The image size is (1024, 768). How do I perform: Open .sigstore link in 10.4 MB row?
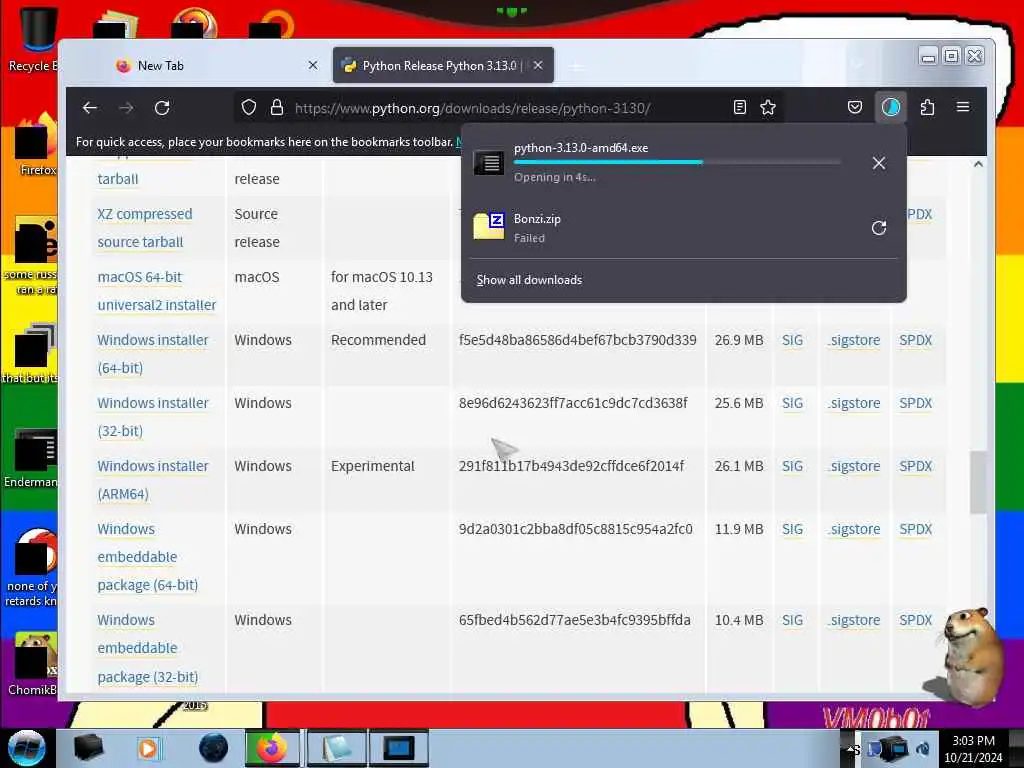[854, 620]
